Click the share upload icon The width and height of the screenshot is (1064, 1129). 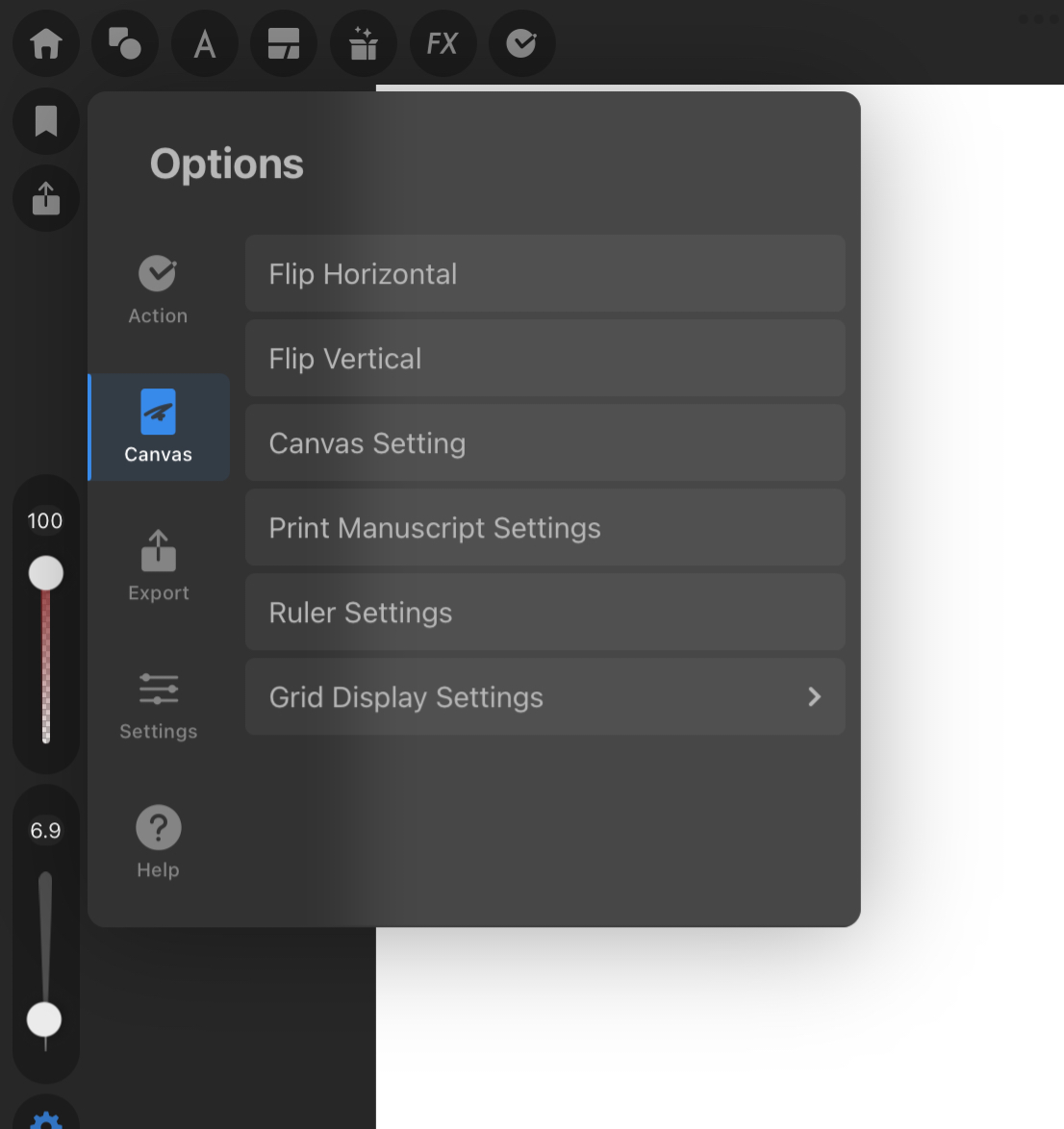(45, 199)
